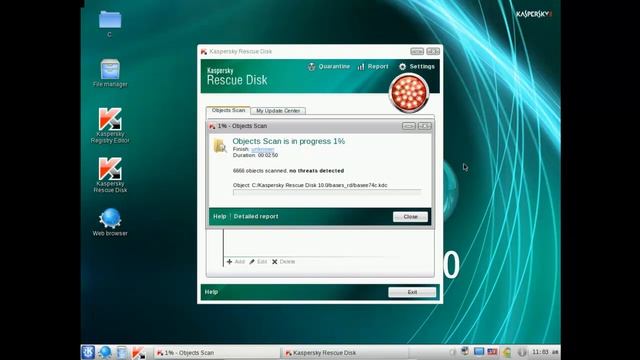Image resolution: width=640 pixels, height=360 pixels.
Task: Click the info tray icon near clock
Action: tap(522, 352)
